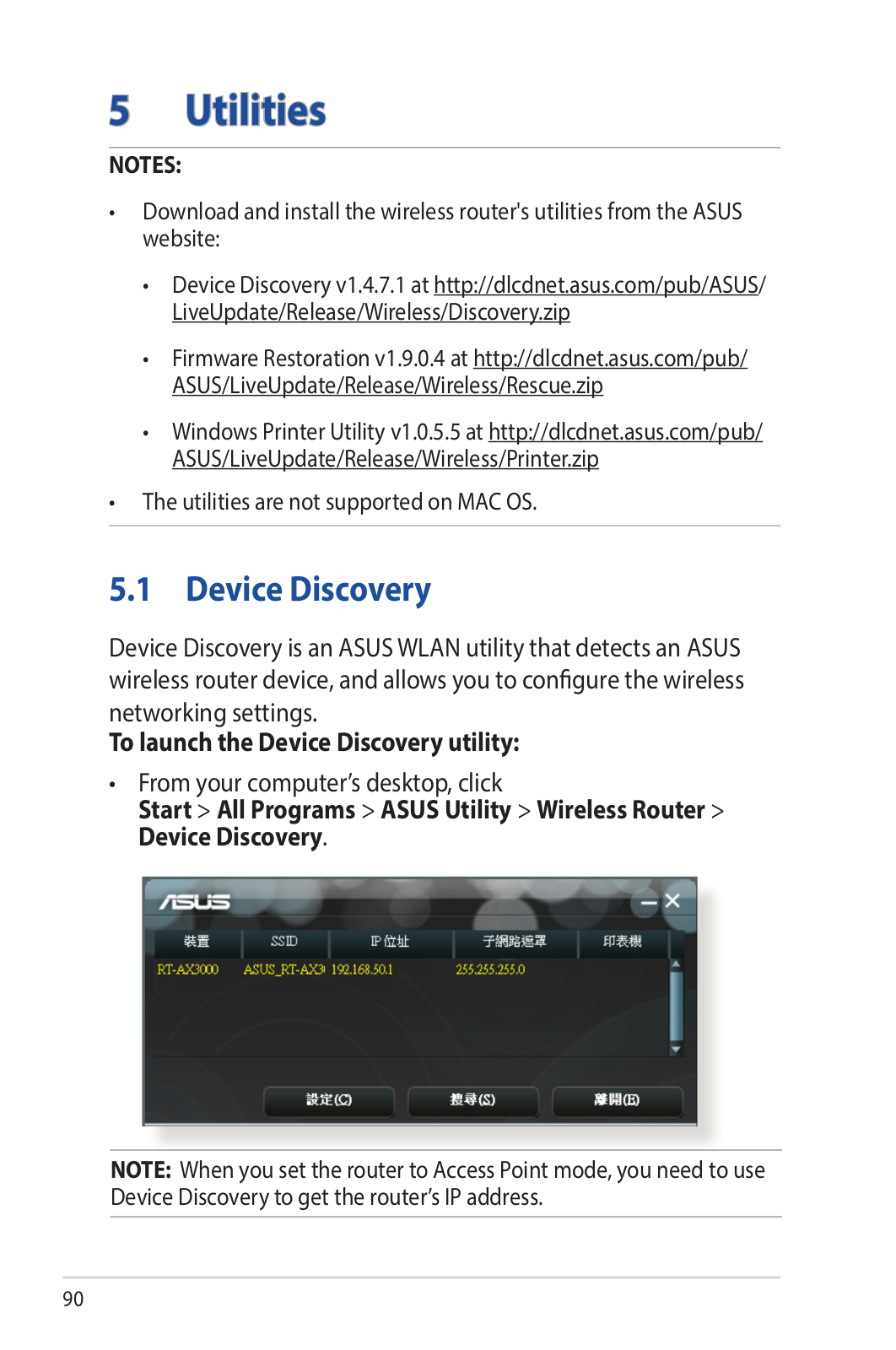Click the ASUS_RT-AX3 SSID cell
This screenshot has height=1350, width=896.
click(x=284, y=969)
